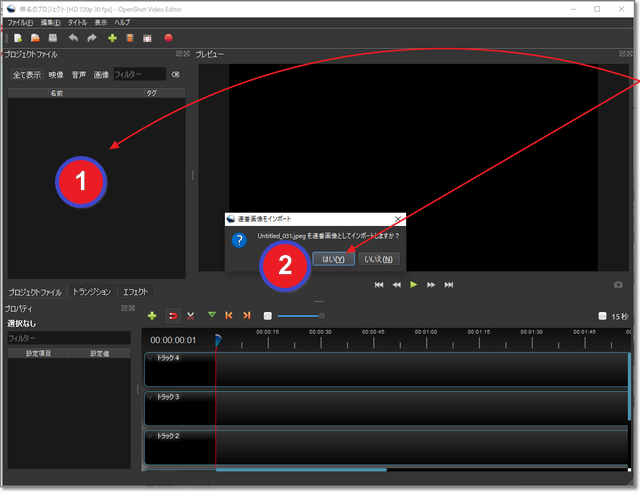Open the トラック 2 track dropdown arrow
Screen dimensions: 640x492
point(151,436)
